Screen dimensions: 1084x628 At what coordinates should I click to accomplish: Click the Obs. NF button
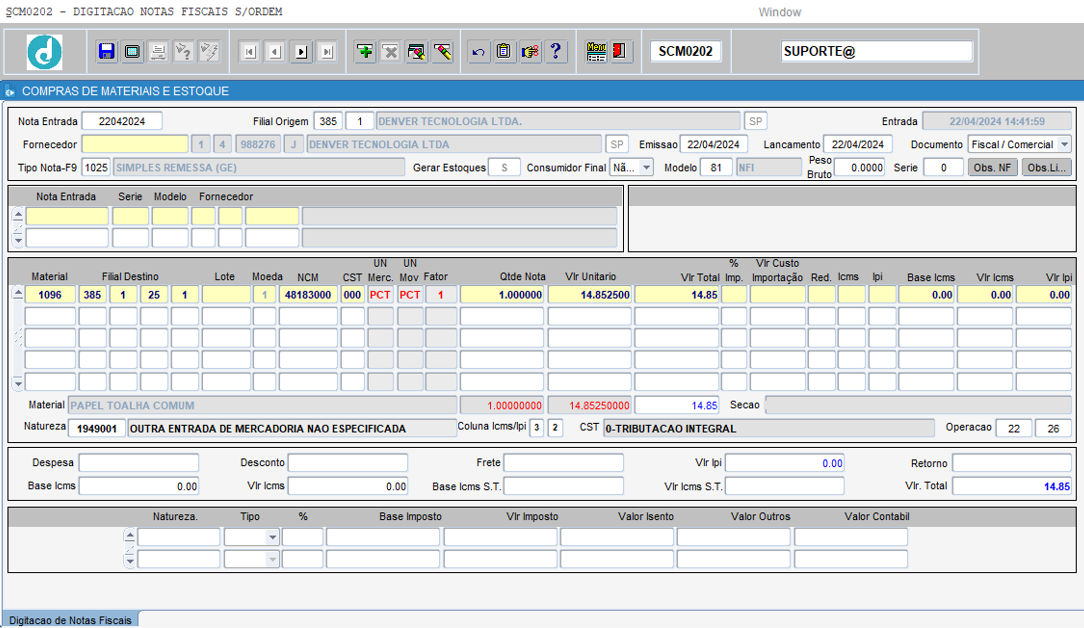point(992,167)
